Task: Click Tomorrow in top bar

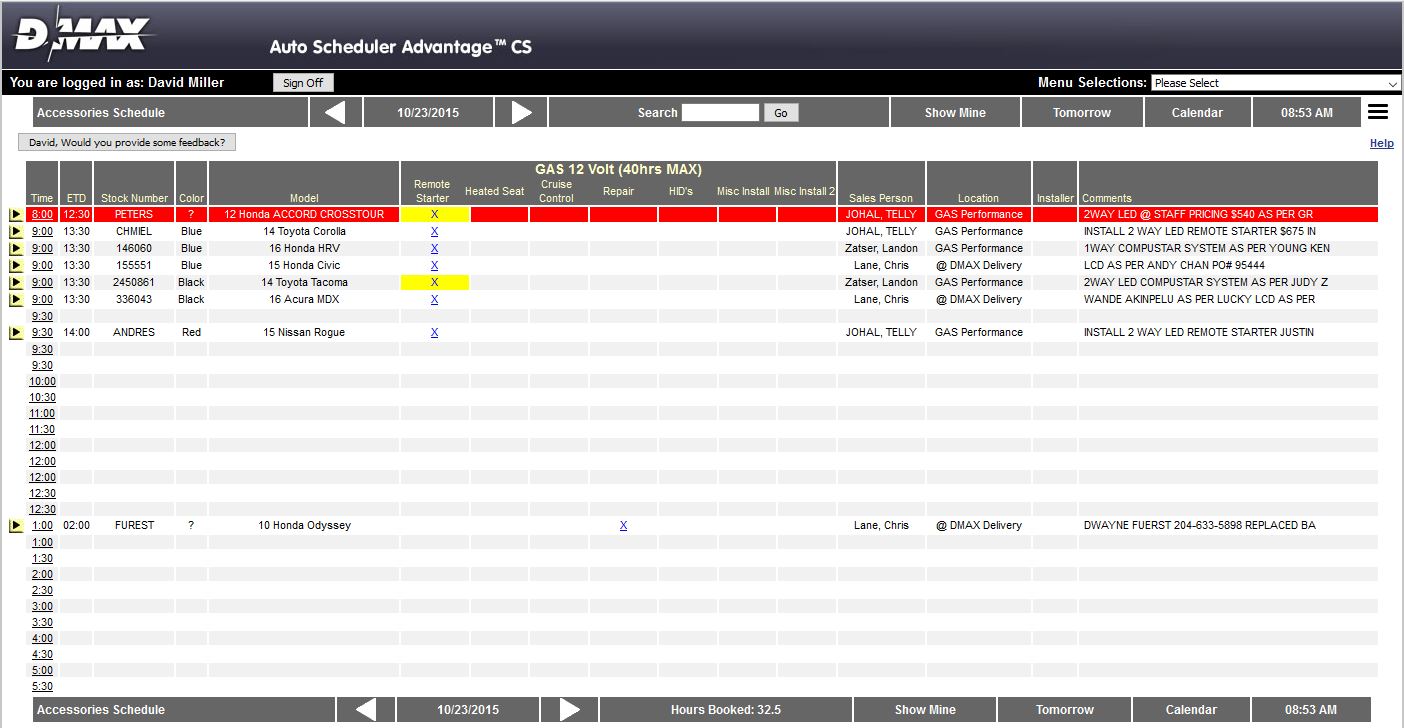Action: pyautogui.click(x=1082, y=112)
